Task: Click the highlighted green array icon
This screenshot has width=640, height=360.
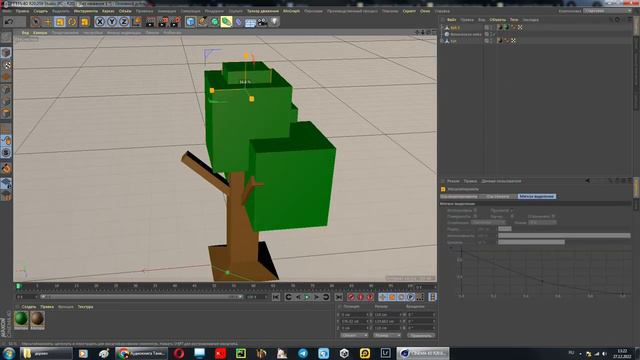Action: [227, 22]
